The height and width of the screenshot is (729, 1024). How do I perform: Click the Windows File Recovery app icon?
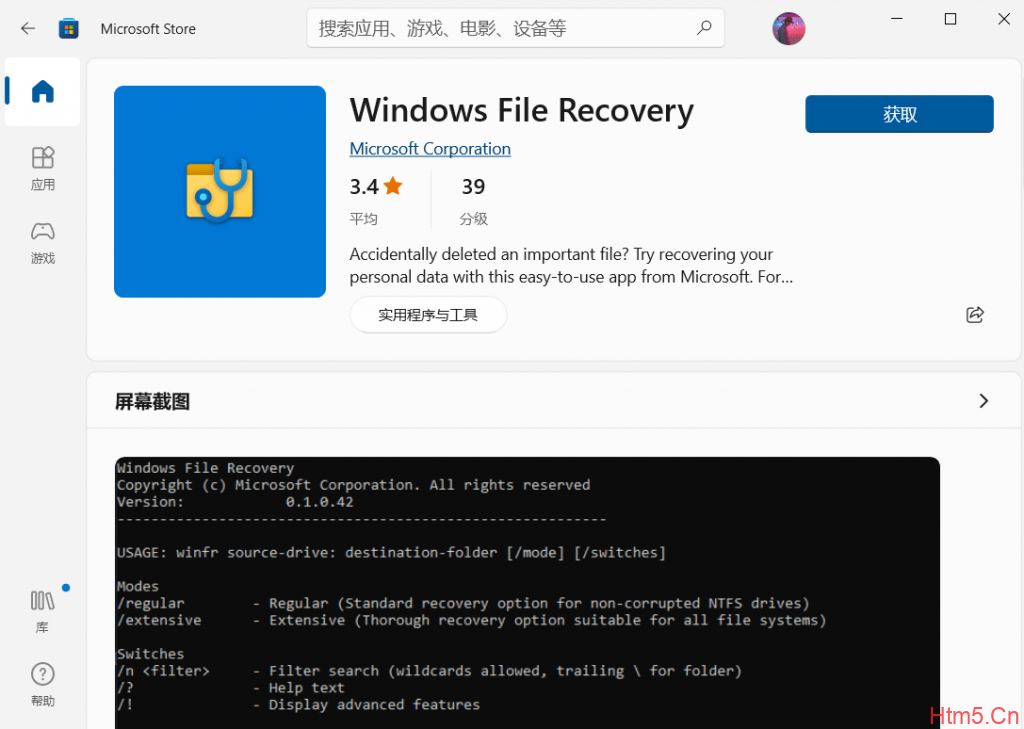(x=219, y=191)
